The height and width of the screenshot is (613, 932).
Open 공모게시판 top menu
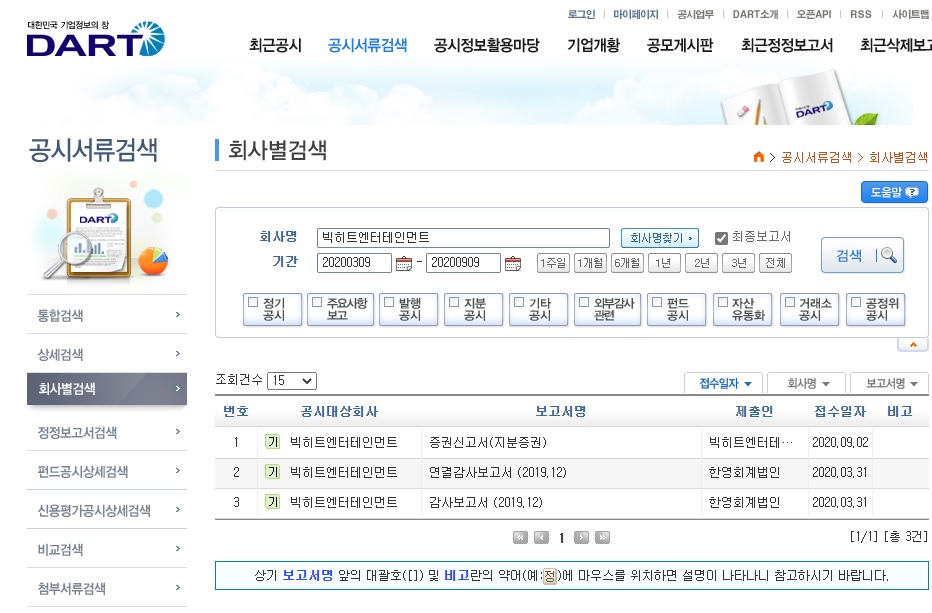[x=680, y=45]
